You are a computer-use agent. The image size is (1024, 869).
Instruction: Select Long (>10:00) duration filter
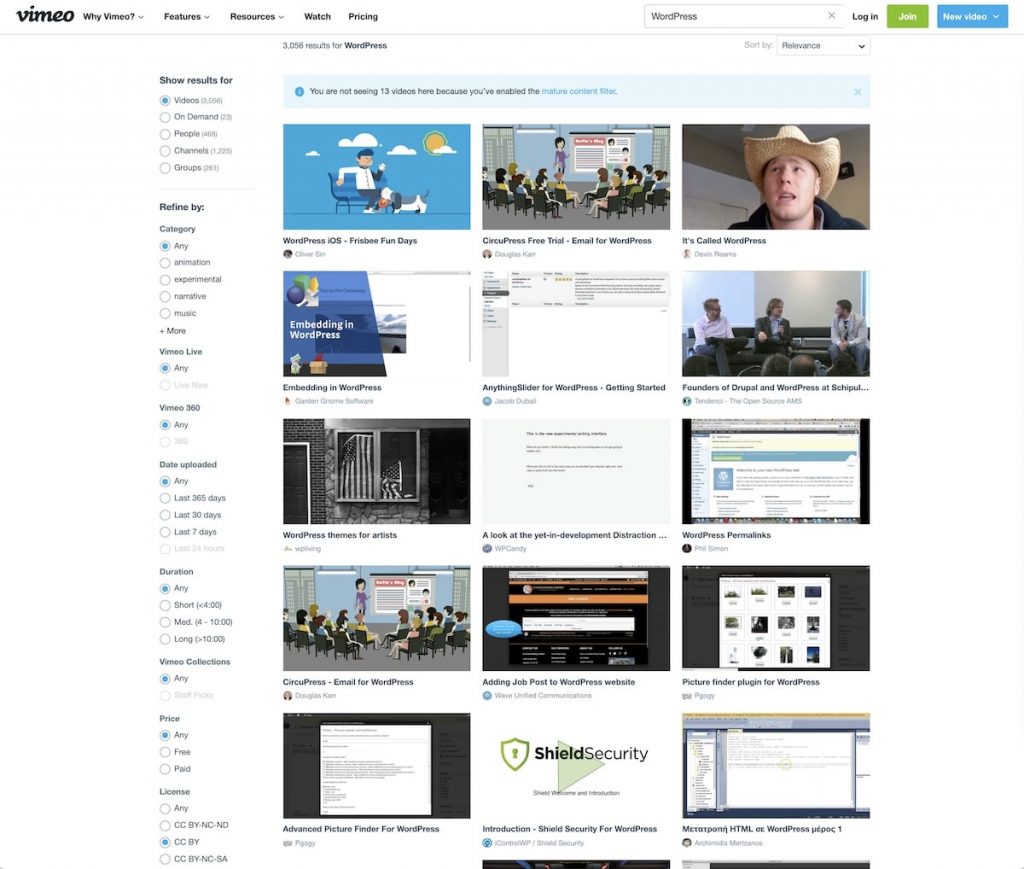(x=165, y=640)
